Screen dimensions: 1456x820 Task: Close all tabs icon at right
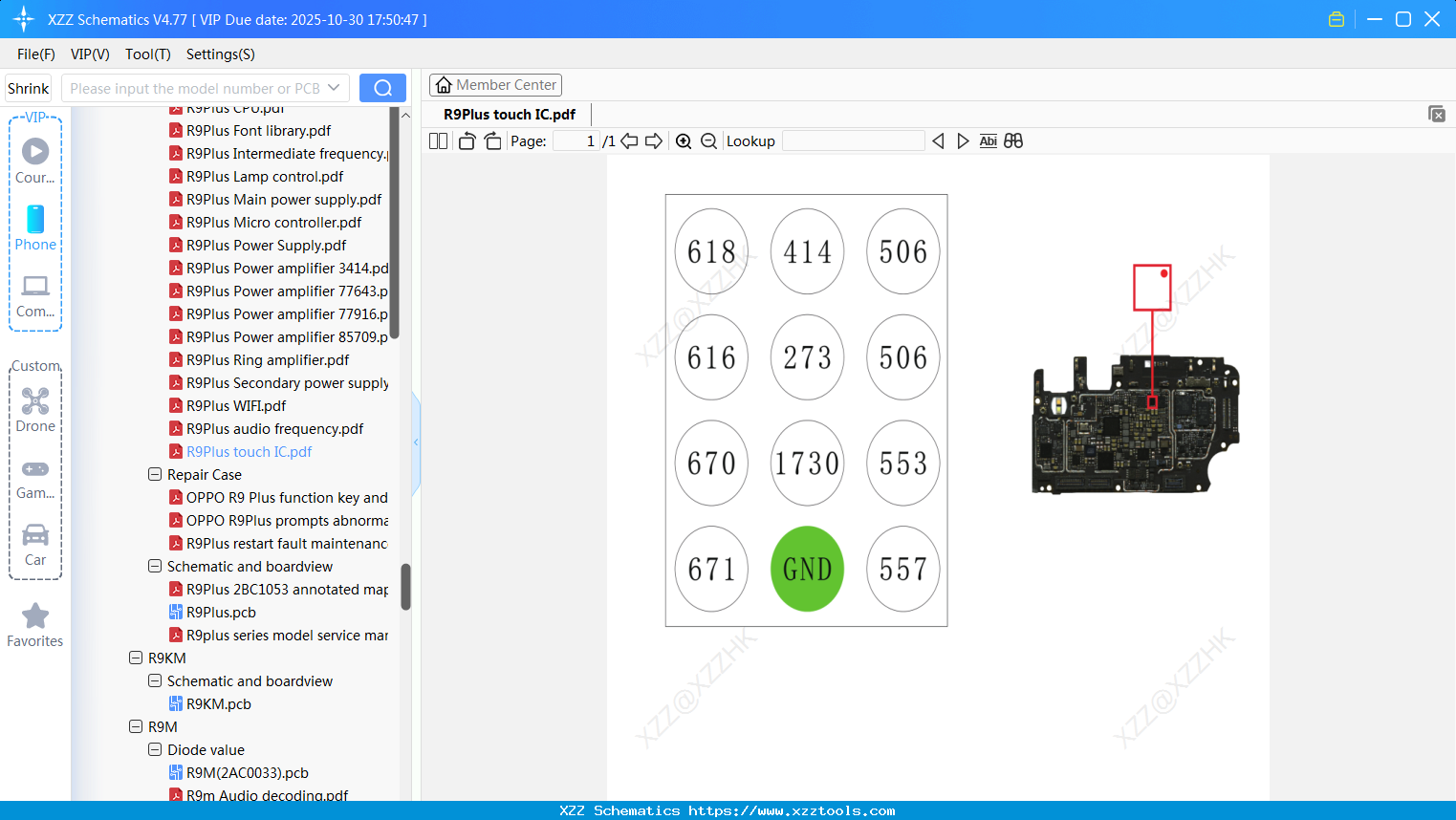pyautogui.click(x=1437, y=114)
